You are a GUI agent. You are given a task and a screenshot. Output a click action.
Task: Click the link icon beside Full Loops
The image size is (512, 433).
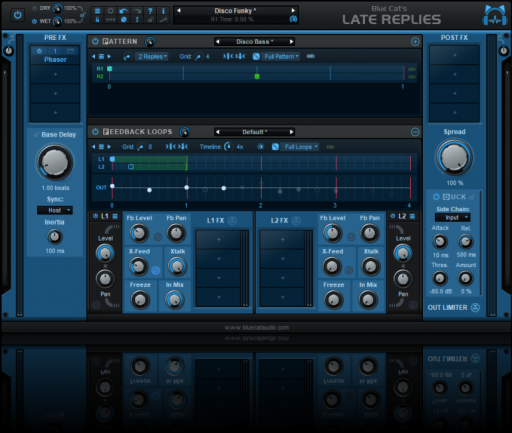click(330, 147)
